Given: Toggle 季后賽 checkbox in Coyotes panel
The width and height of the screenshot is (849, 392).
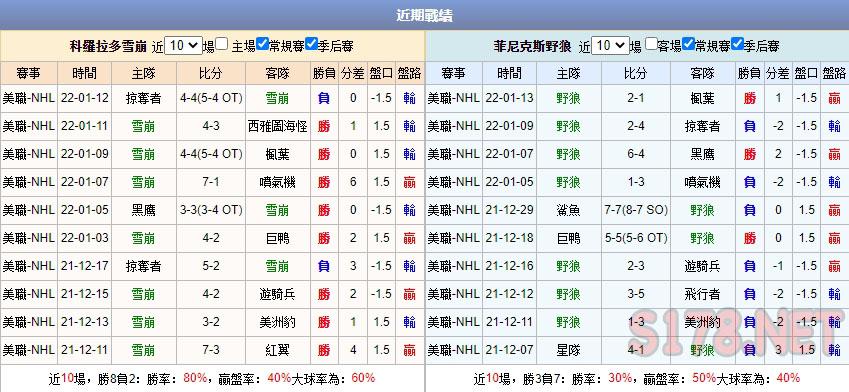Looking at the screenshot, I should tap(737, 44).
